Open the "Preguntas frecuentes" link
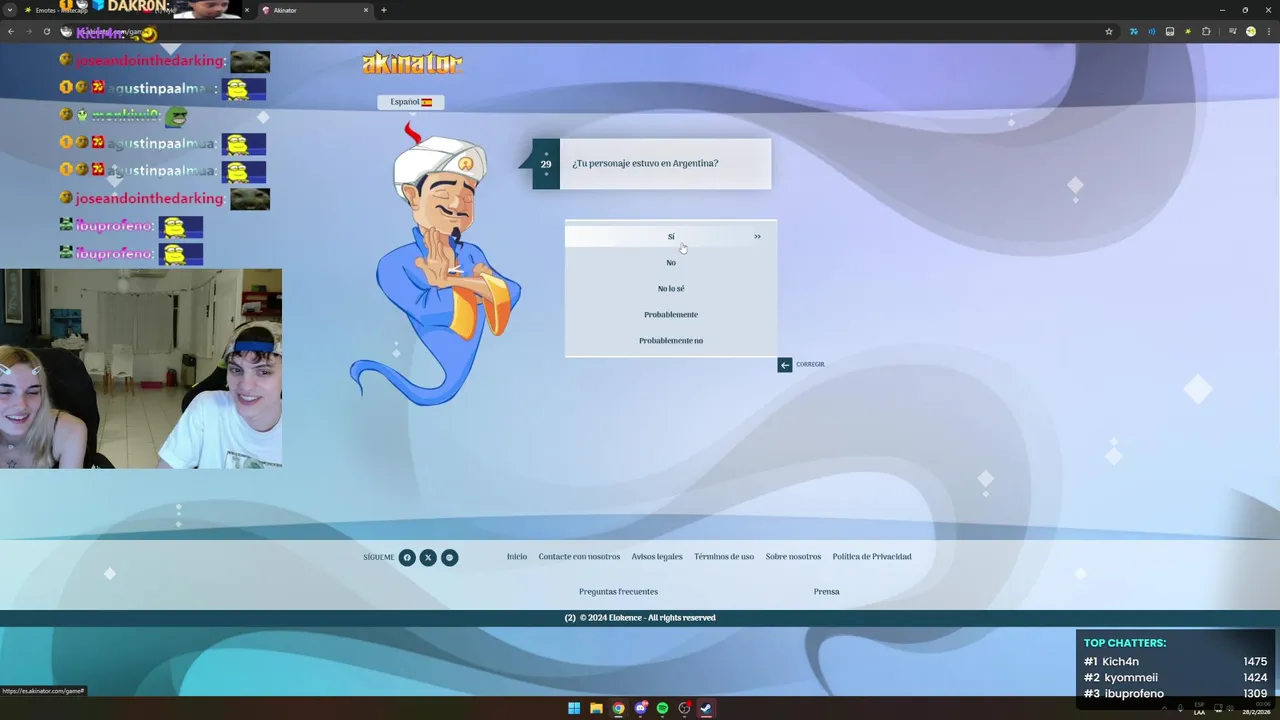The width and height of the screenshot is (1280, 720). coord(618,592)
